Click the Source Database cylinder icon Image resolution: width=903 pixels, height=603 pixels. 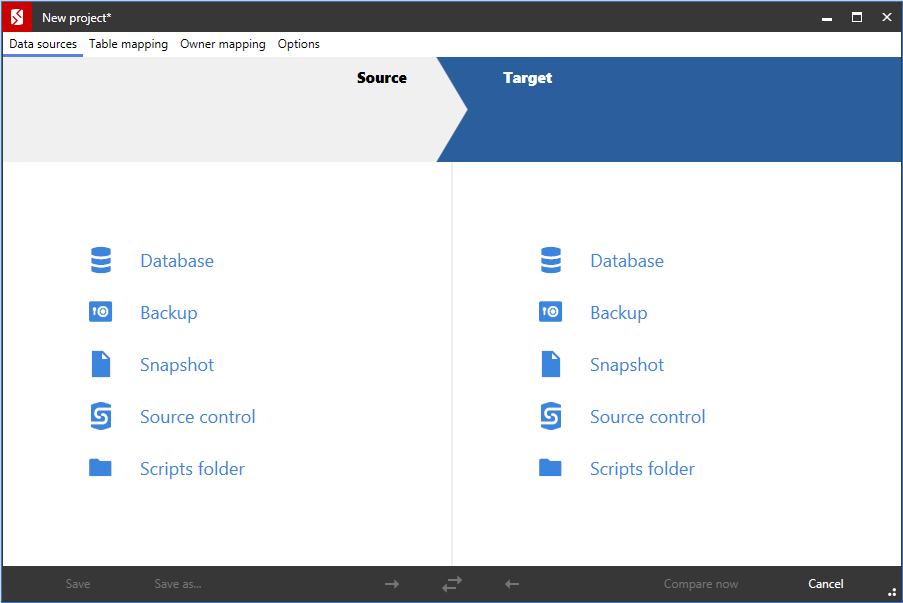[100, 261]
